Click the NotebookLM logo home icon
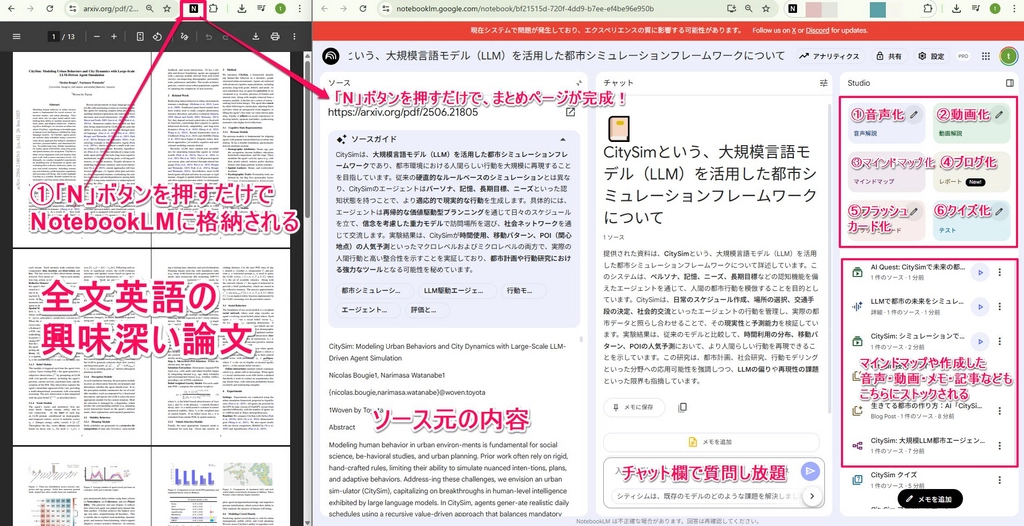Image resolution: width=1024 pixels, height=526 pixels. coord(332,56)
